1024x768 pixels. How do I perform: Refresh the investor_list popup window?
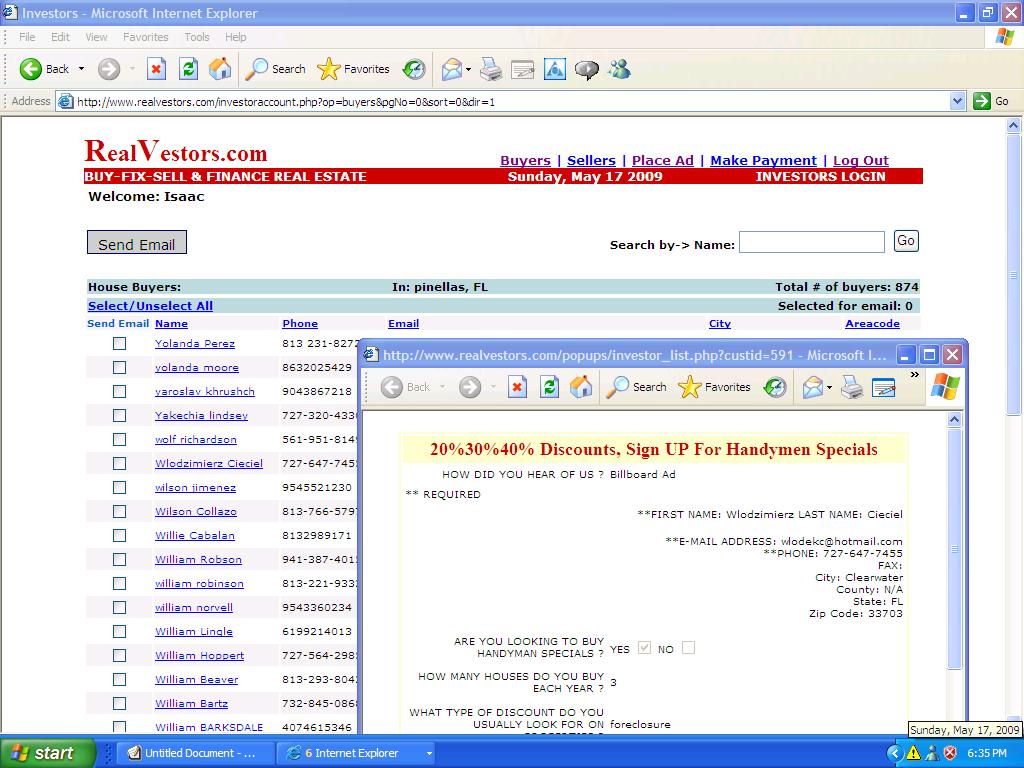(x=549, y=387)
